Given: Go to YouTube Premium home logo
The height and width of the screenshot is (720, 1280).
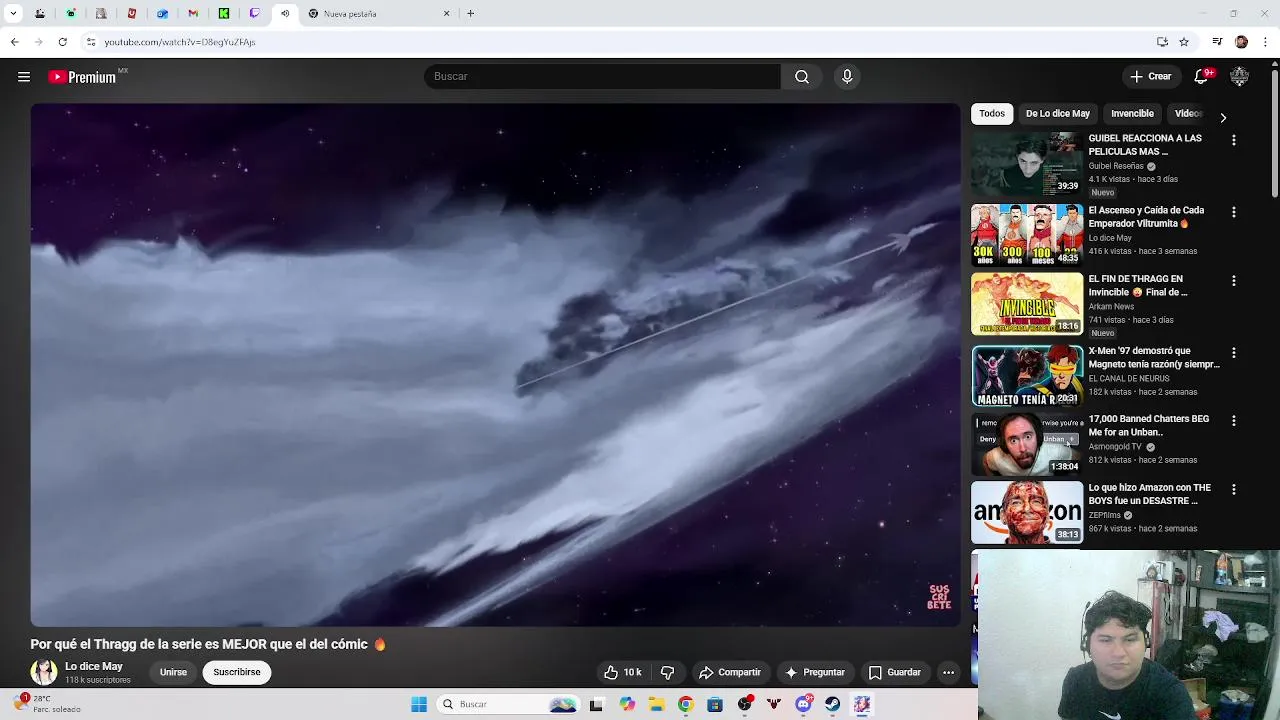Looking at the screenshot, I should [83, 77].
